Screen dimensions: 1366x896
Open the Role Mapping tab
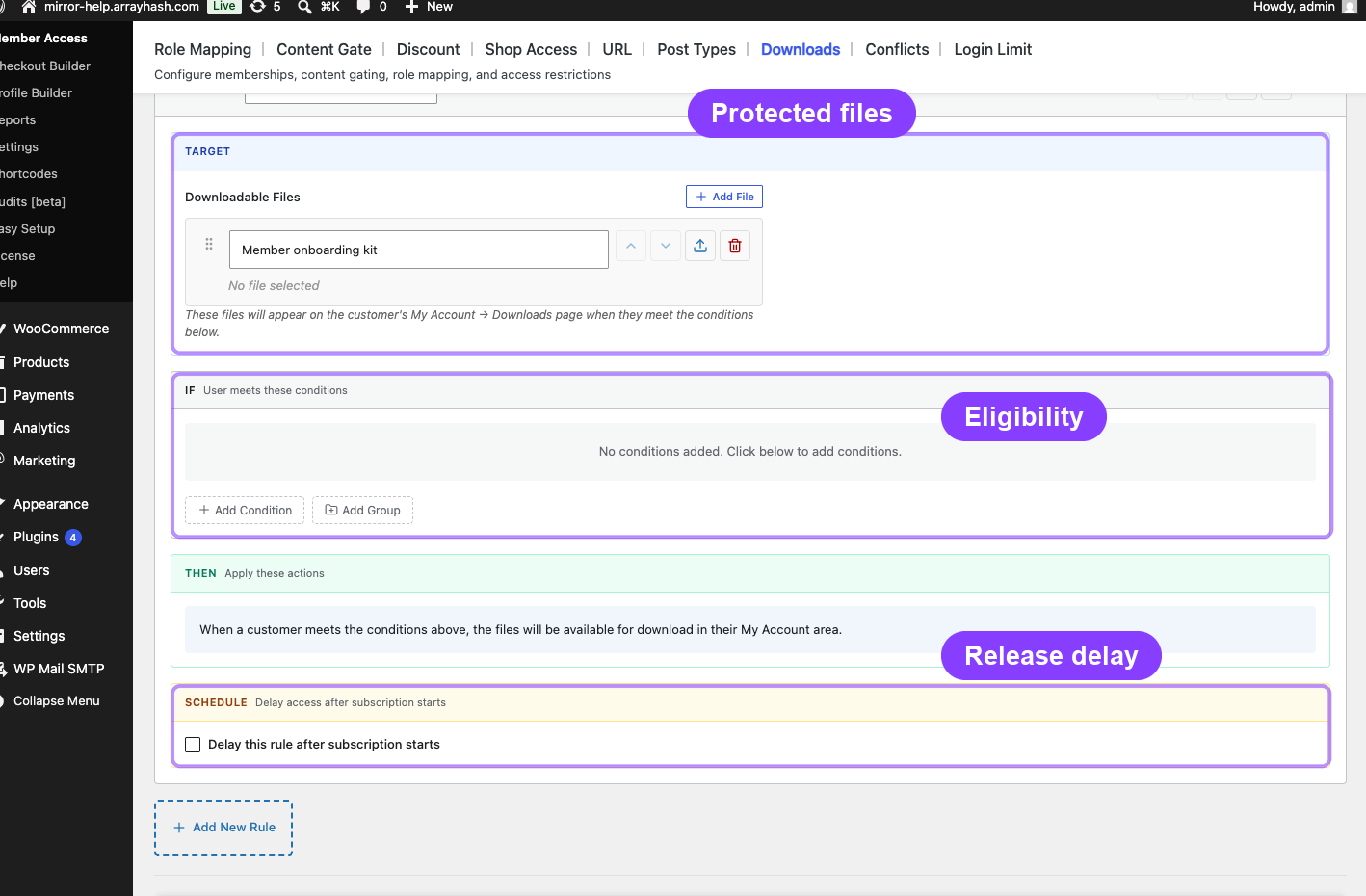pos(202,49)
